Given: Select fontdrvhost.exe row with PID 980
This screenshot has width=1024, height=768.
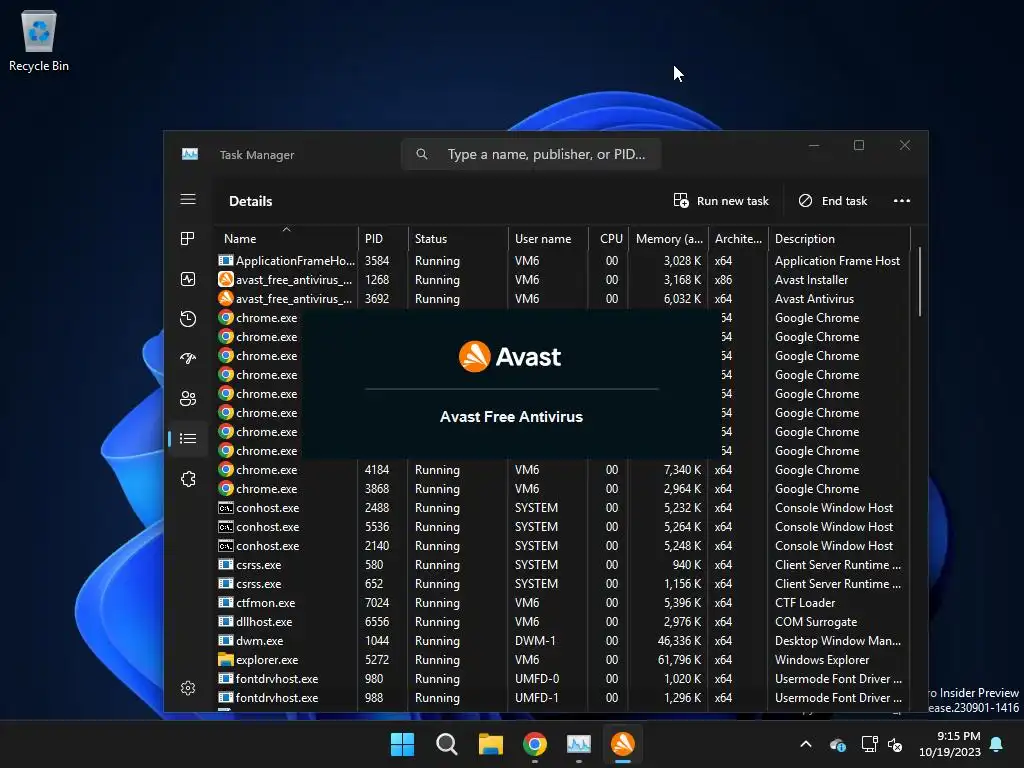Looking at the screenshot, I should click(x=562, y=679).
